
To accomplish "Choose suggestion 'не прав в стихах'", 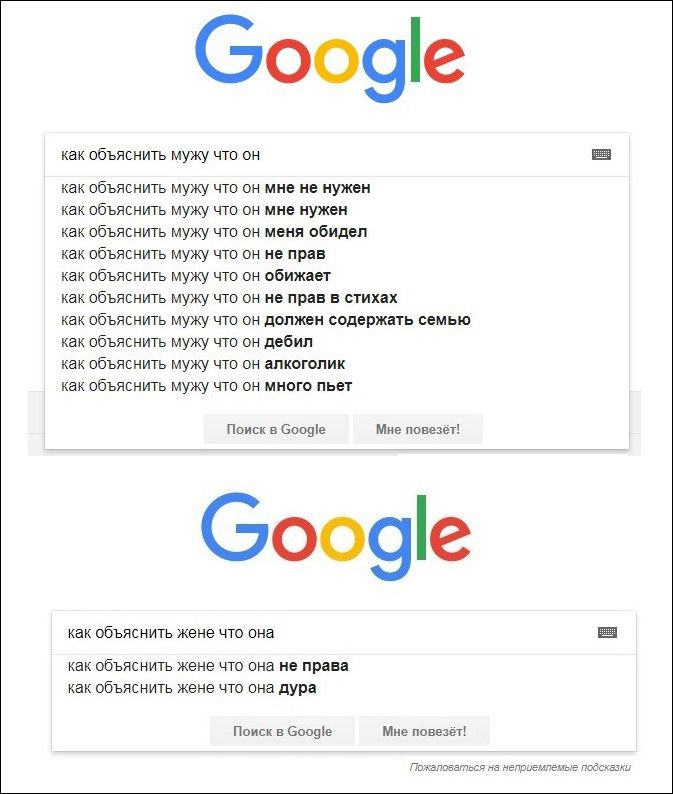I will 229,298.
